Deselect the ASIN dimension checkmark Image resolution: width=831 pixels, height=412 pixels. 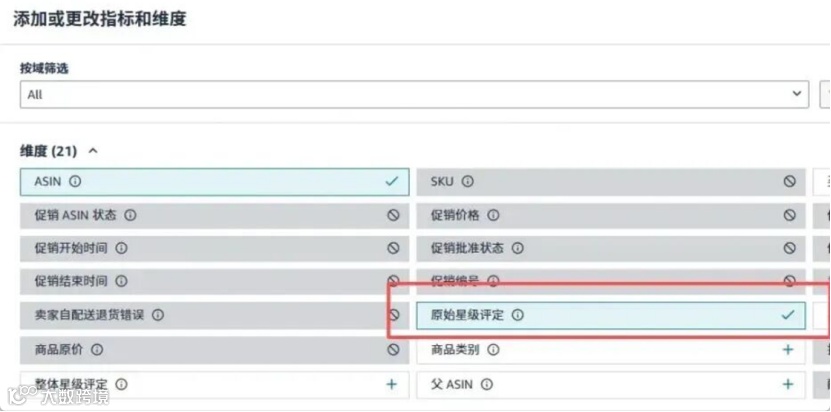[391, 182]
